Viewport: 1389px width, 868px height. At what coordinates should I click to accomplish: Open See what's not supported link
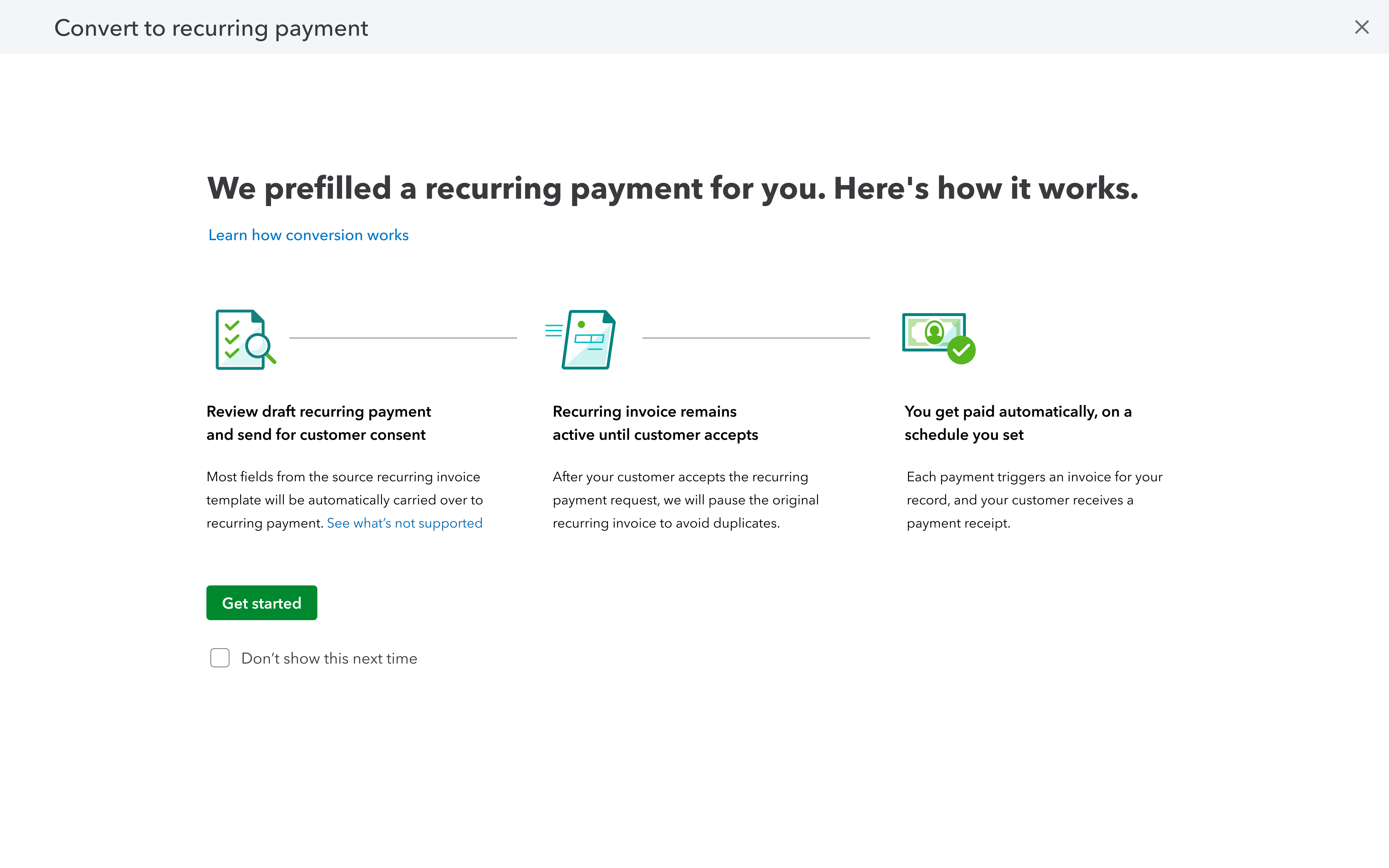tap(404, 523)
